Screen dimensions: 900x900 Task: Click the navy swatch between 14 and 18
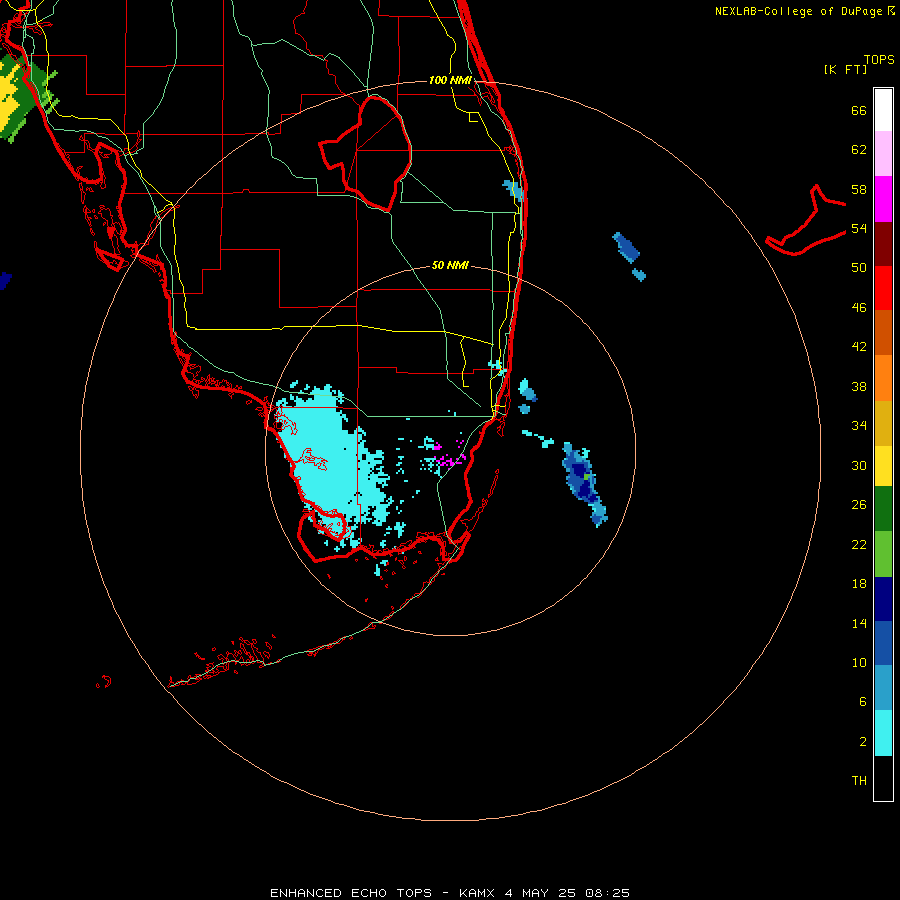tap(883, 599)
